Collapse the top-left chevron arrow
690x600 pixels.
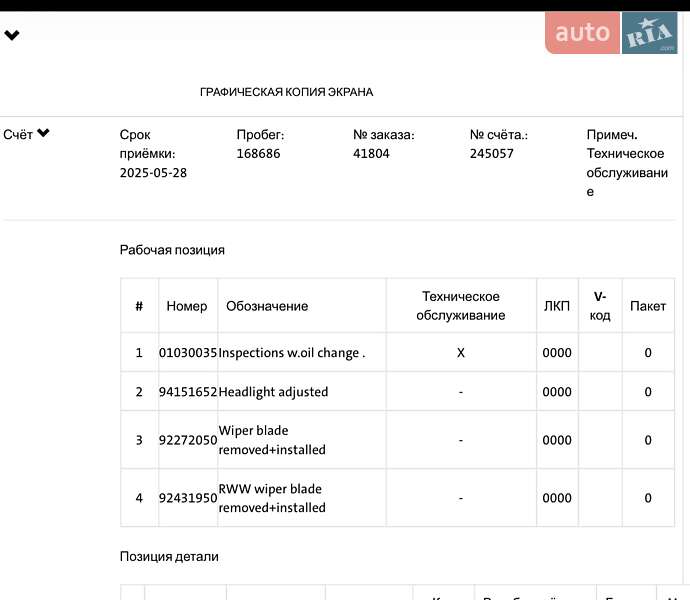[12, 36]
